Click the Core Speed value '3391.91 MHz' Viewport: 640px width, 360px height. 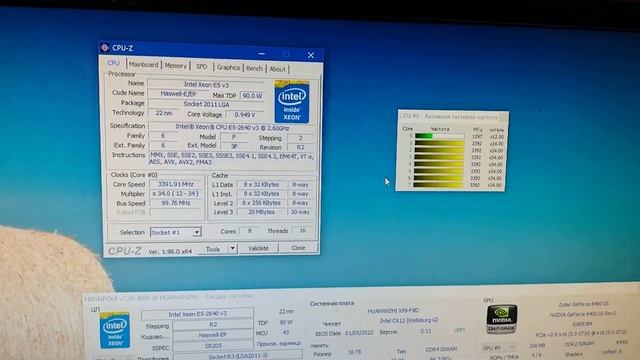(x=176, y=184)
